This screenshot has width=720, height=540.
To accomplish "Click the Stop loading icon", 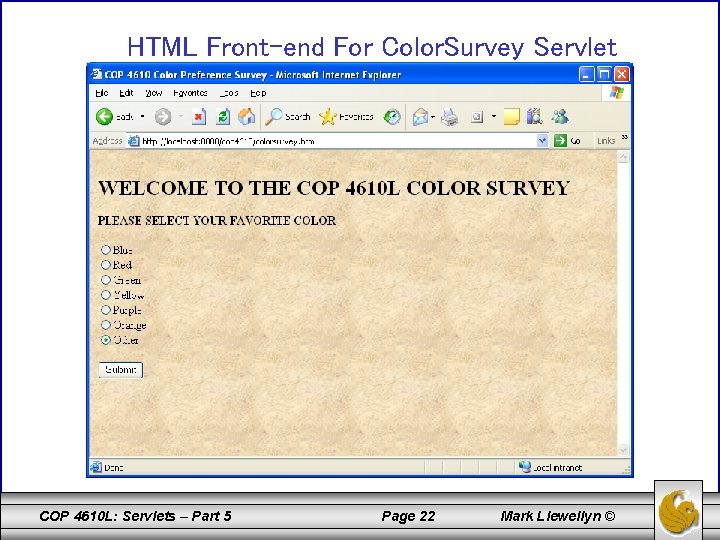I will [198, 117].
